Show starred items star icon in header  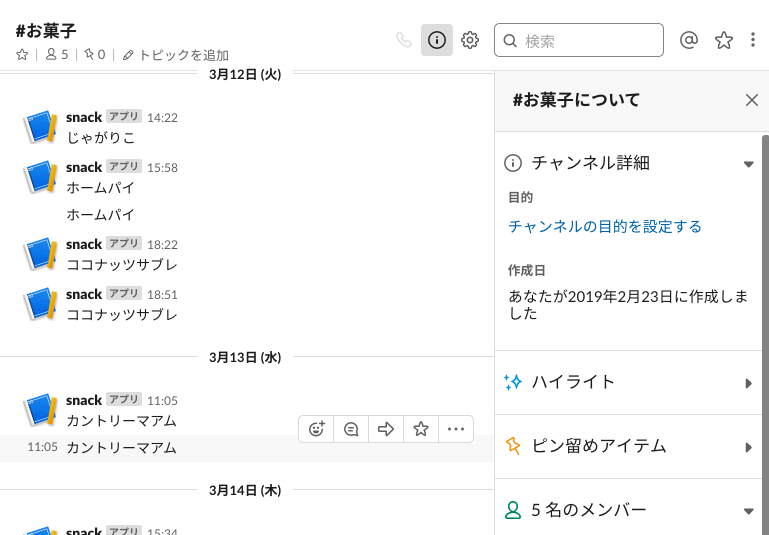[x=723, y=40]
